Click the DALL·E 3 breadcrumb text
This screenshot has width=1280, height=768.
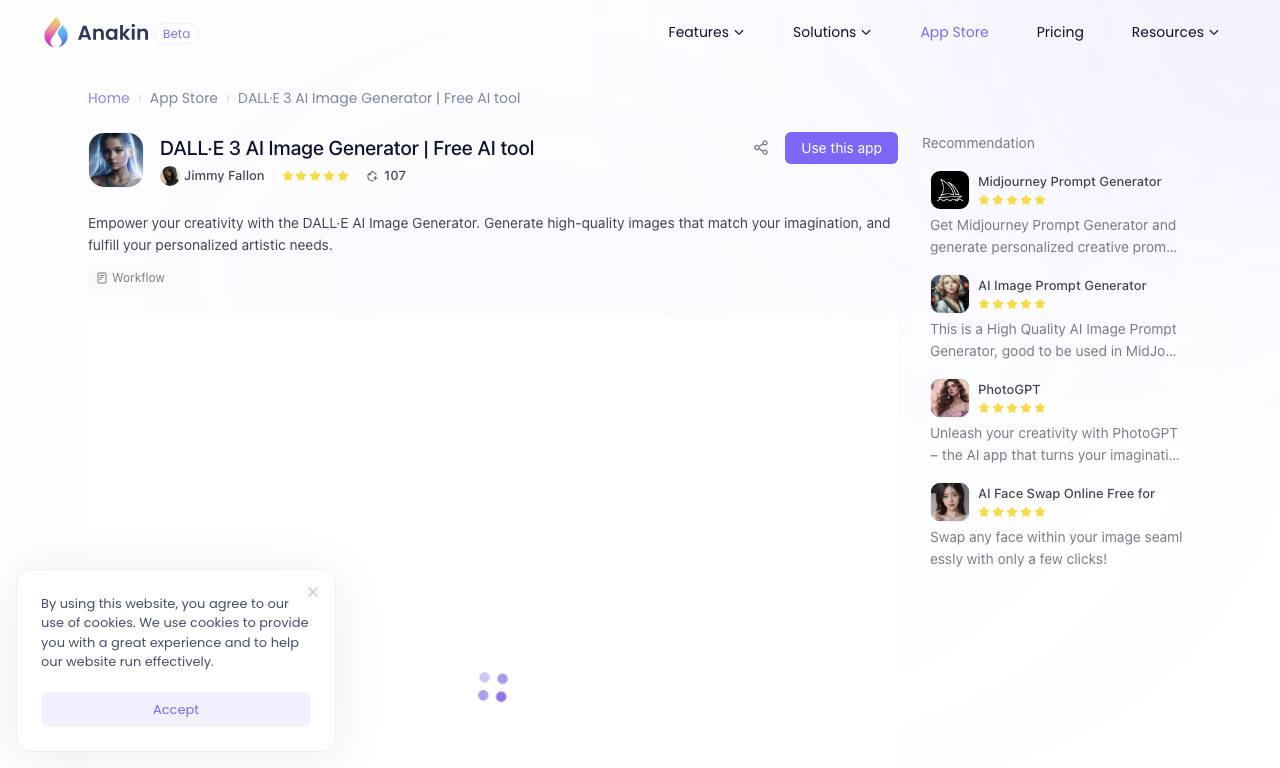pos(379,98)
